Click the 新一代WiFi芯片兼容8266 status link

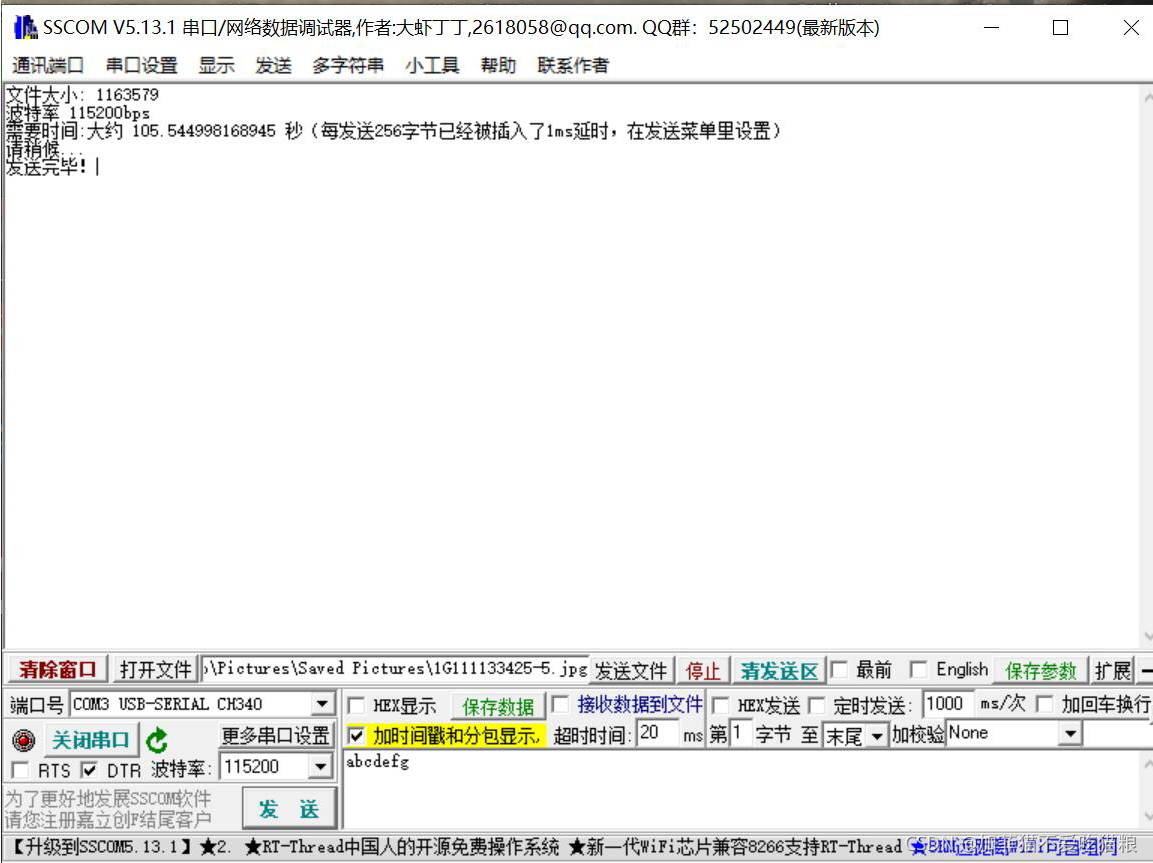click(x=735, y=847)
